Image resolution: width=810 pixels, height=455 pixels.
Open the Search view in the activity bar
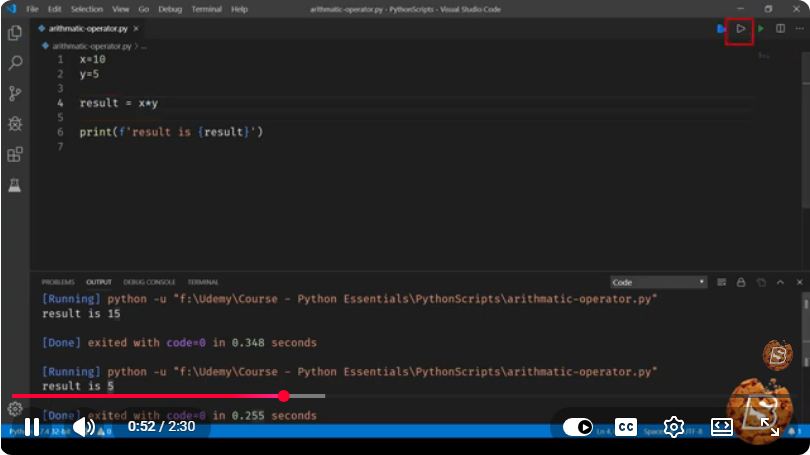point(15,63)
